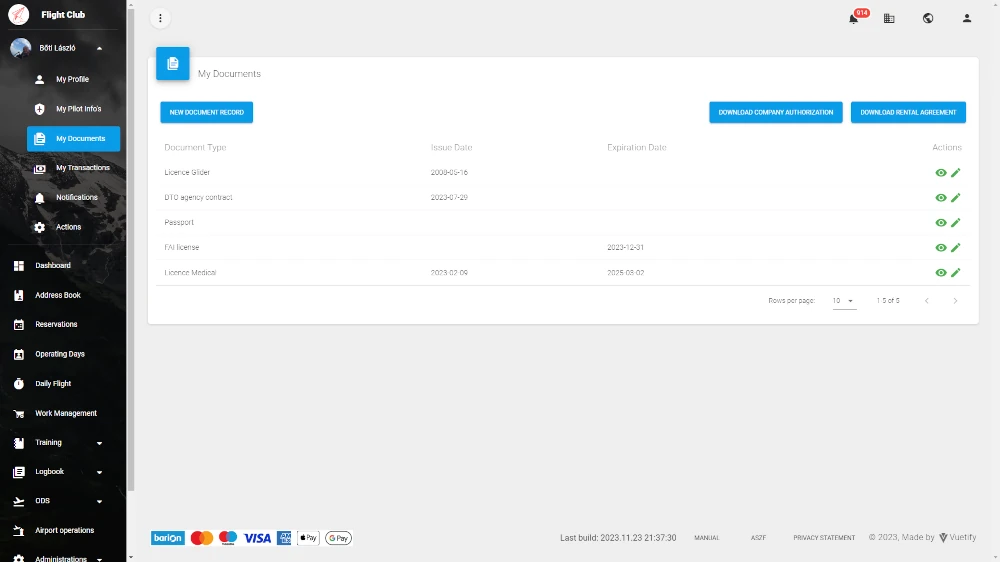Viewport: 1000px width, 562px height.
Task: Open Actions in the sidebar
Action: click(73, 227)
